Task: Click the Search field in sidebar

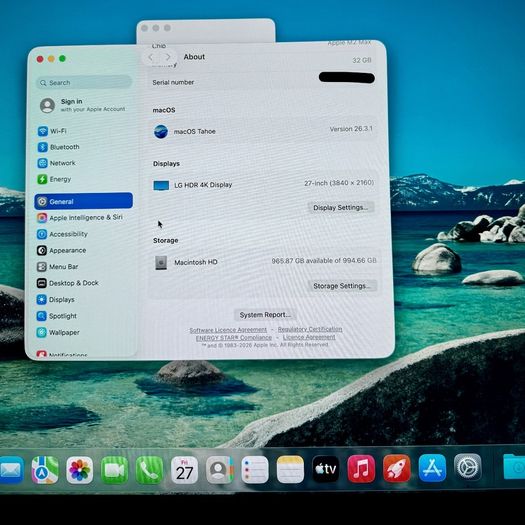Action: point(84,82)
